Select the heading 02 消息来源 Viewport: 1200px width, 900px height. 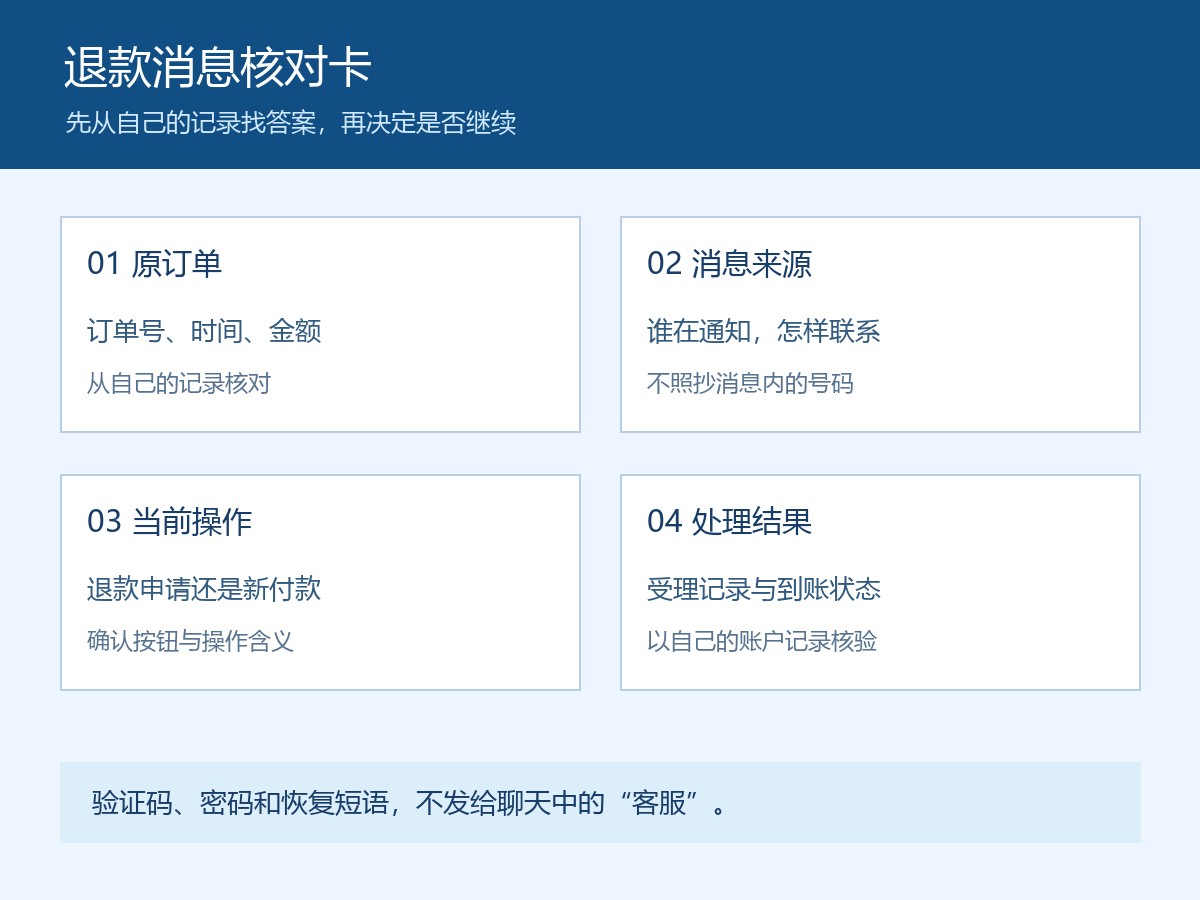tap(729, 264)
